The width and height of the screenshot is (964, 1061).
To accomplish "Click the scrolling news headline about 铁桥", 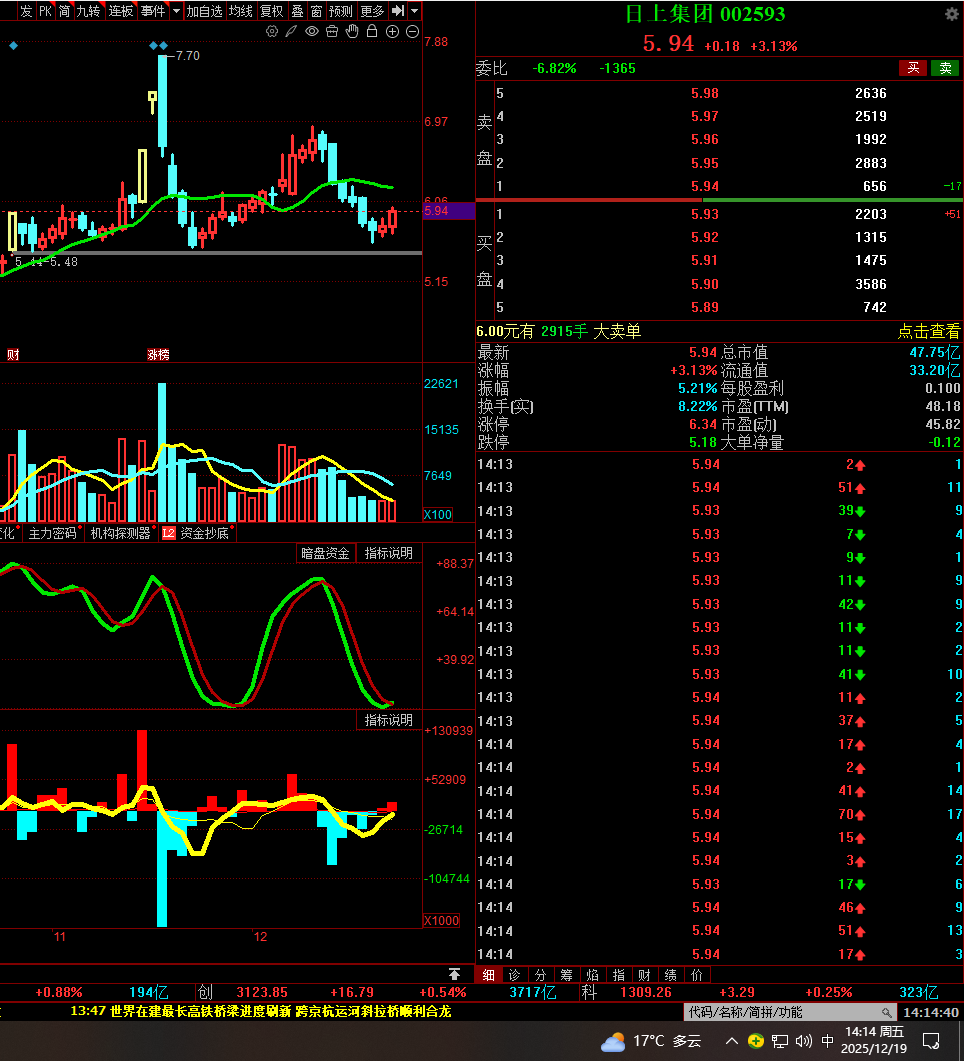I will pyautogui.click(x=260, y=1011).
